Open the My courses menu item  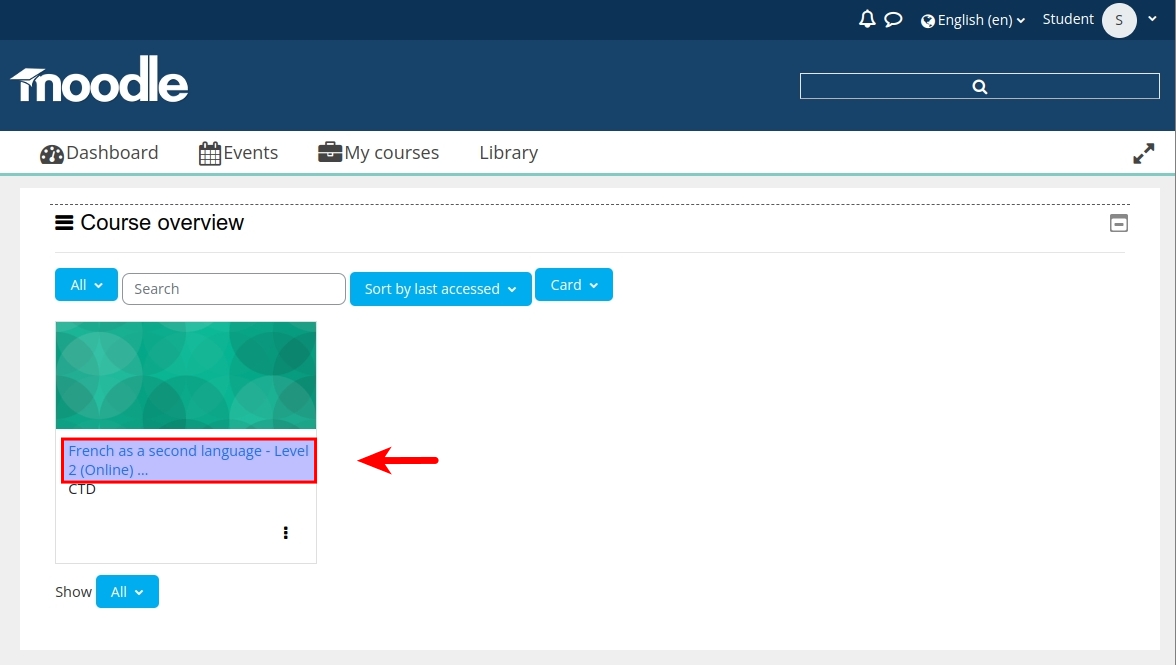point(379,153)
